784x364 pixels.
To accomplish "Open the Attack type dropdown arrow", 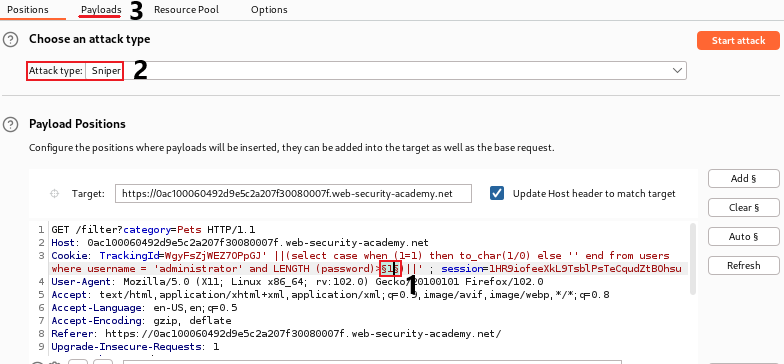I will coord(678,70).
